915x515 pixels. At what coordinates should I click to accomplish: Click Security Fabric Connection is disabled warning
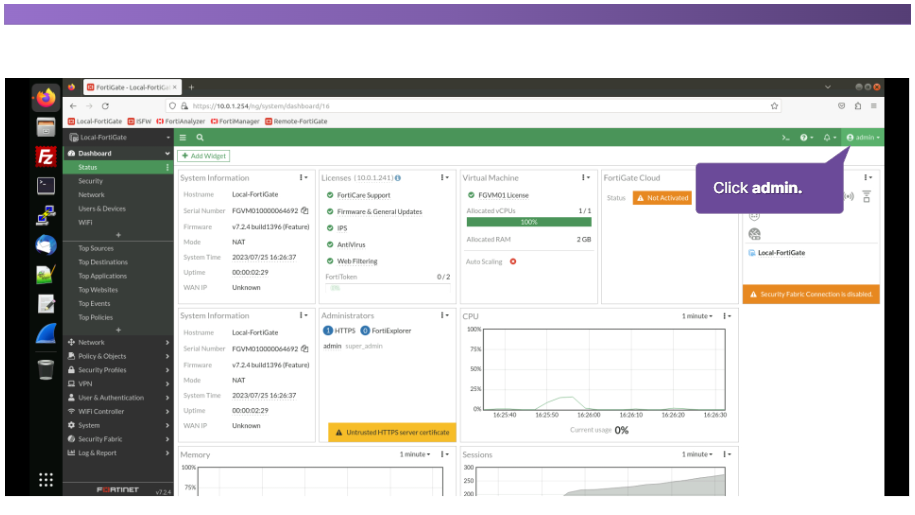(811, 294)
